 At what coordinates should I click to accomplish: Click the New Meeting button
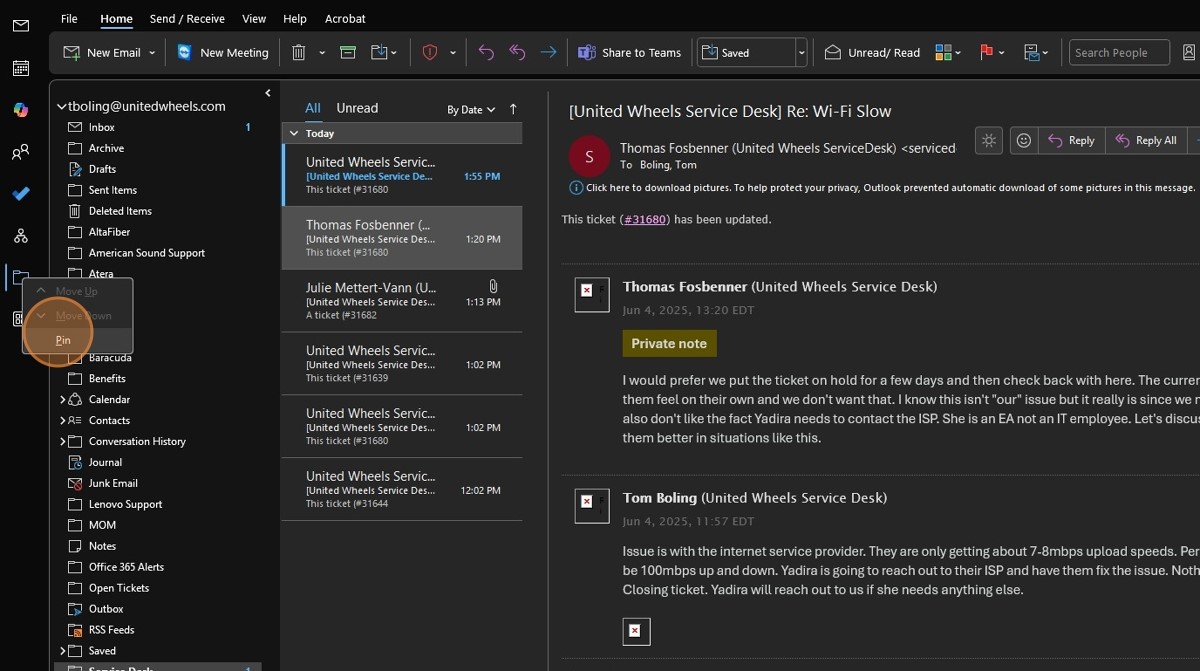tap(223, 53)
